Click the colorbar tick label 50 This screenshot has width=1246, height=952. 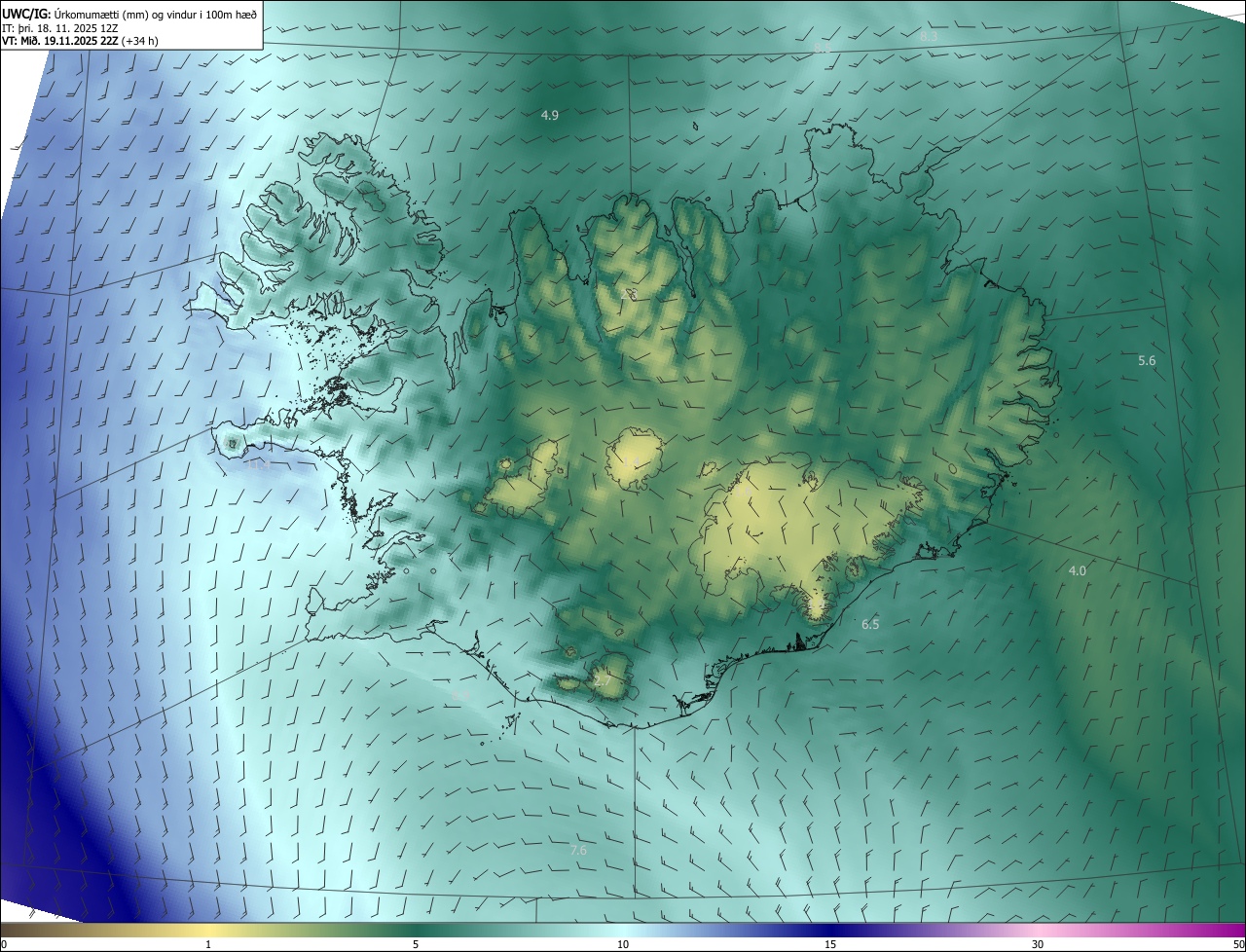pos(1238,944)
